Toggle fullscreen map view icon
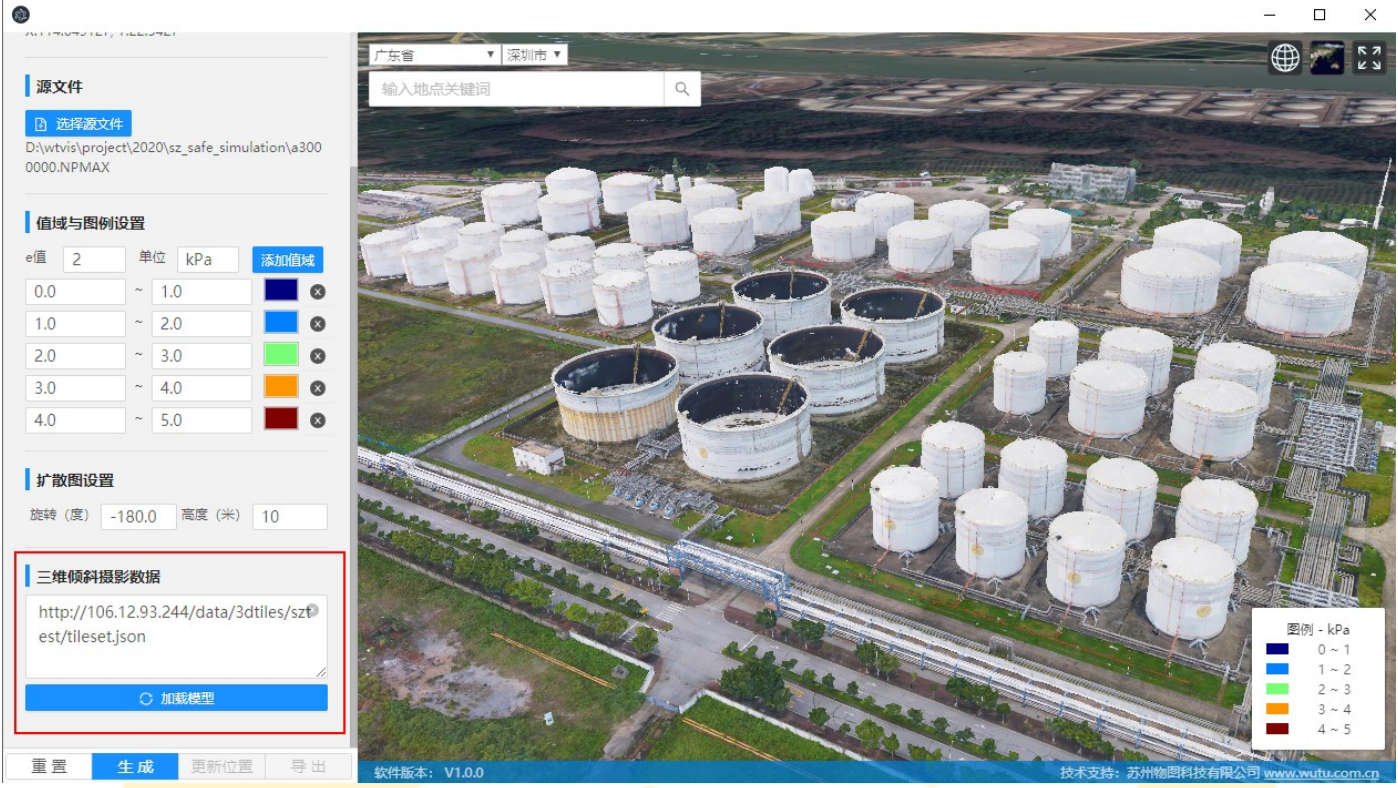The image size is (1398, 788). point(1369,58)
